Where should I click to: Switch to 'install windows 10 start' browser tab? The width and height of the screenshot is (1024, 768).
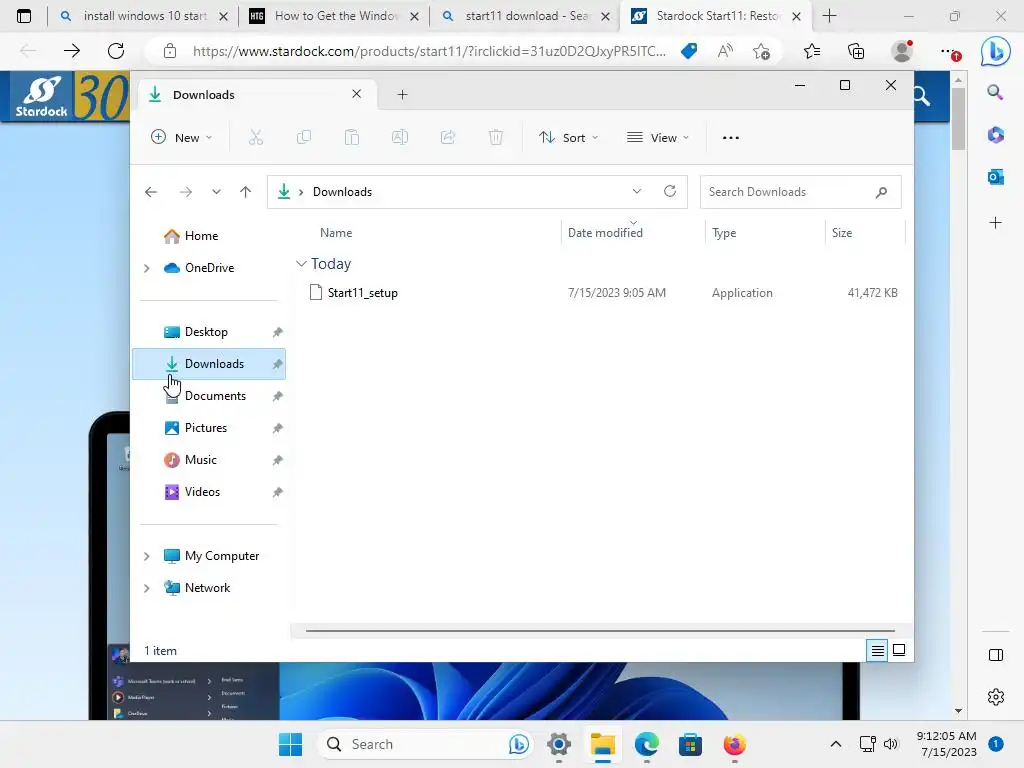pyautogui.click(x=144, y=16)
